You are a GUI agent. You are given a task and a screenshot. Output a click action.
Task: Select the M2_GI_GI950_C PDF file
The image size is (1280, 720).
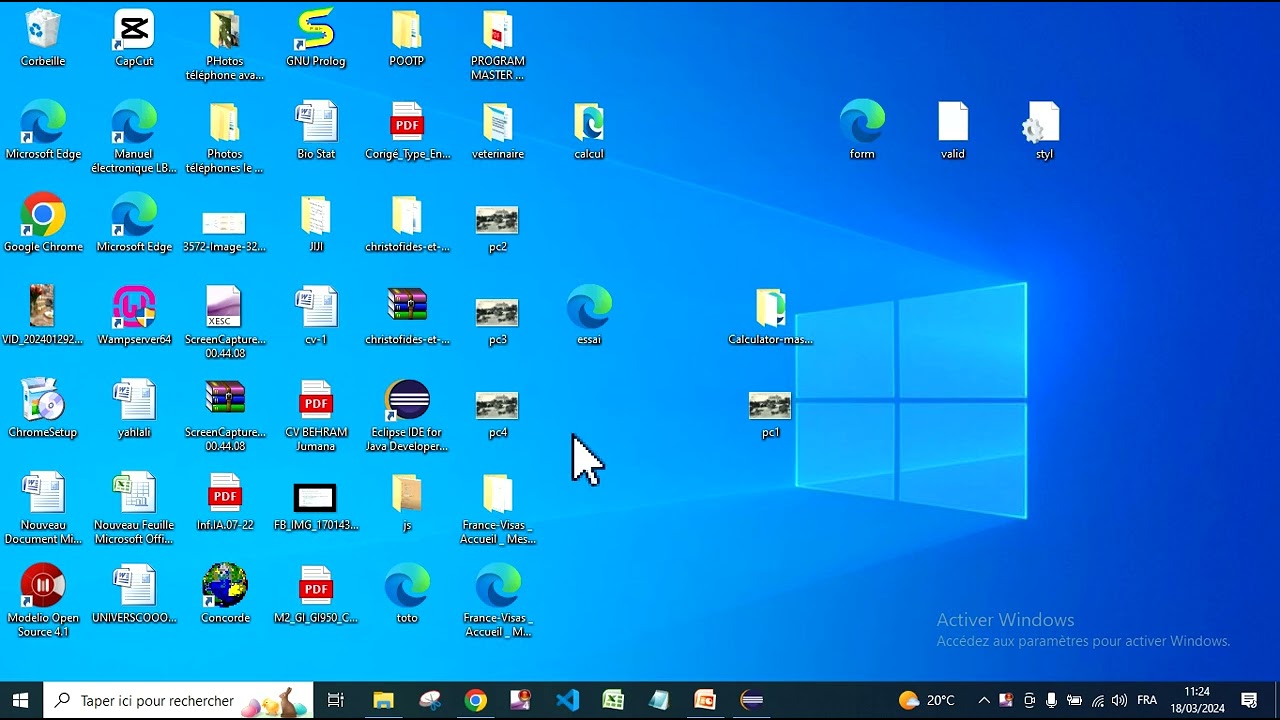coord(316,594)
